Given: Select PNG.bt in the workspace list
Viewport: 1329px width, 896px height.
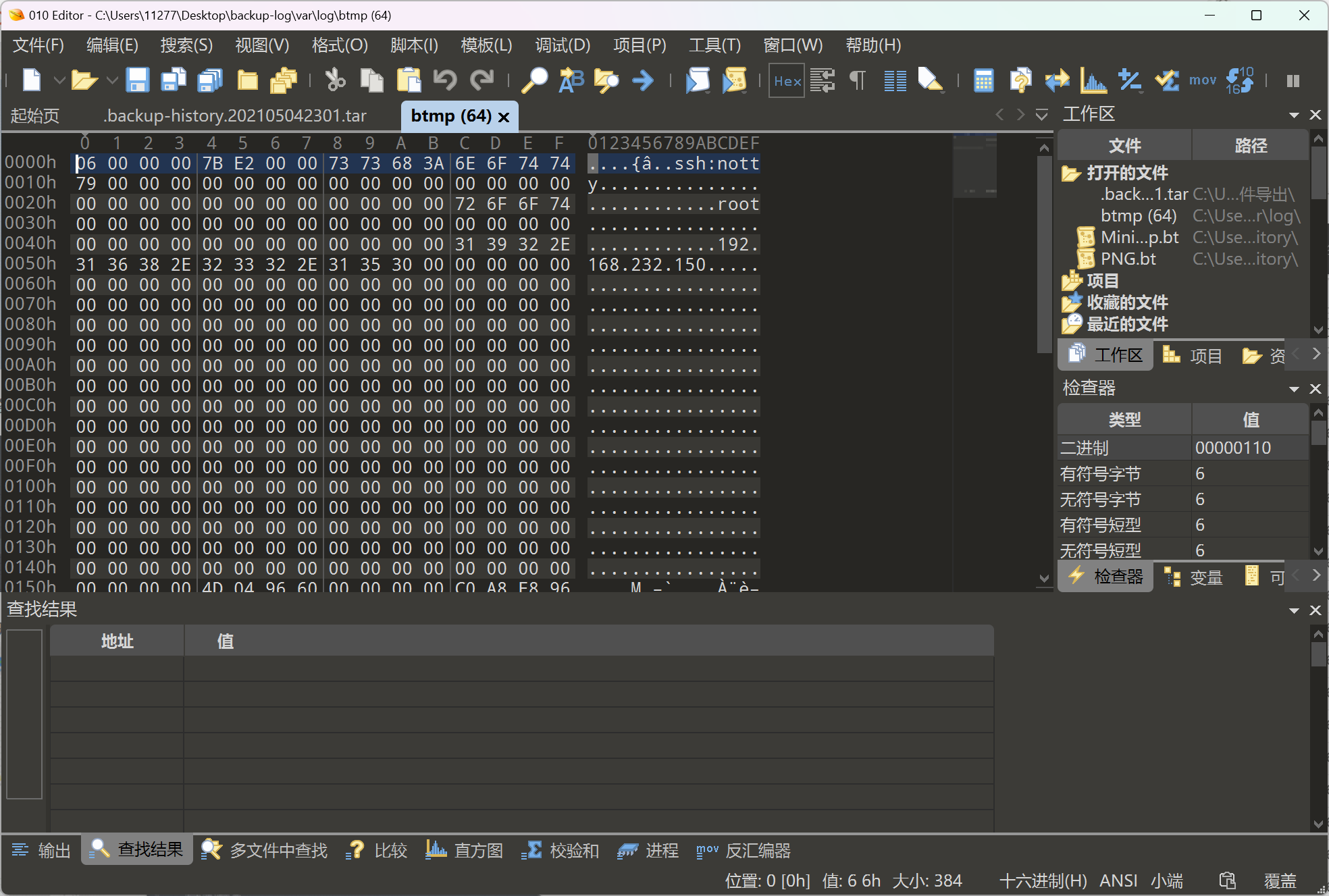Looking at the screenshot, I should (1128, 259).
